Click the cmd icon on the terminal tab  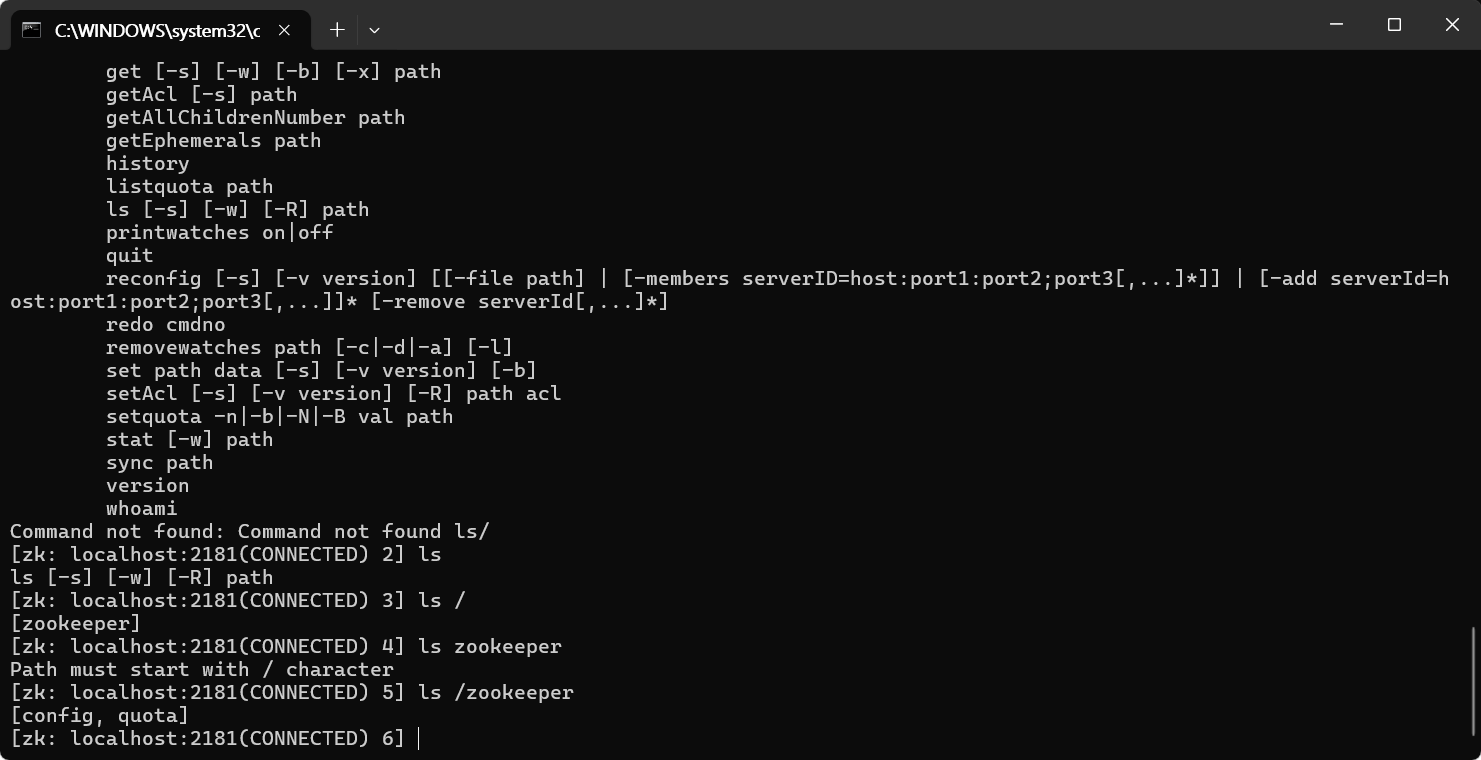(32, 30)
